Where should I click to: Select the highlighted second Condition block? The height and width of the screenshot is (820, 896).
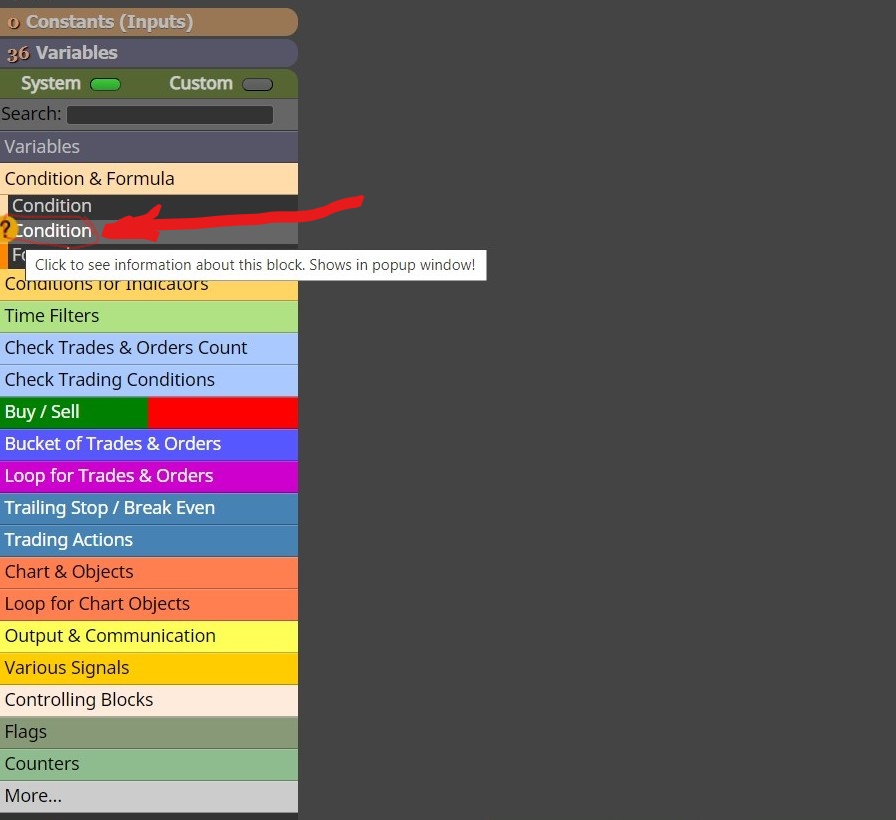coord(153,231)
